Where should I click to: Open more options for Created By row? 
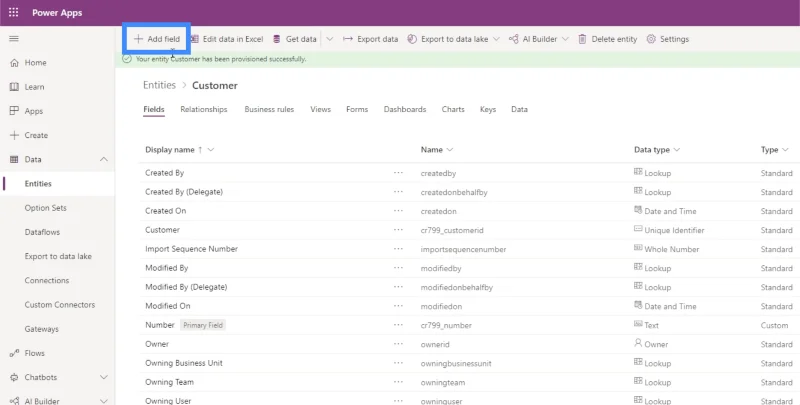click(398, 173)
